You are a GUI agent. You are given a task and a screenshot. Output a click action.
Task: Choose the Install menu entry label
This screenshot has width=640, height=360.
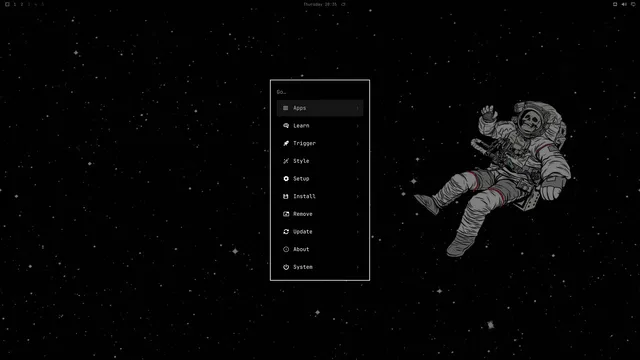coord(304,196)
